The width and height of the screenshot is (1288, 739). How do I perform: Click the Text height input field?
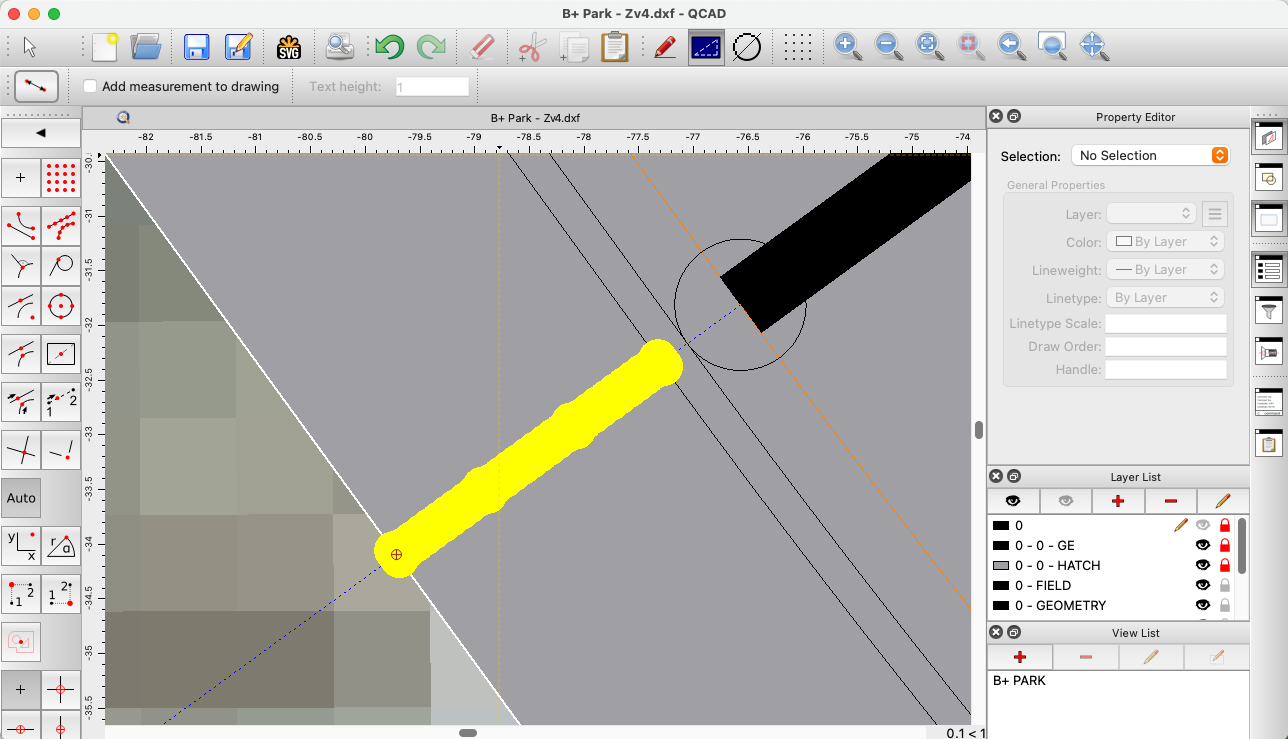point(433,87)
